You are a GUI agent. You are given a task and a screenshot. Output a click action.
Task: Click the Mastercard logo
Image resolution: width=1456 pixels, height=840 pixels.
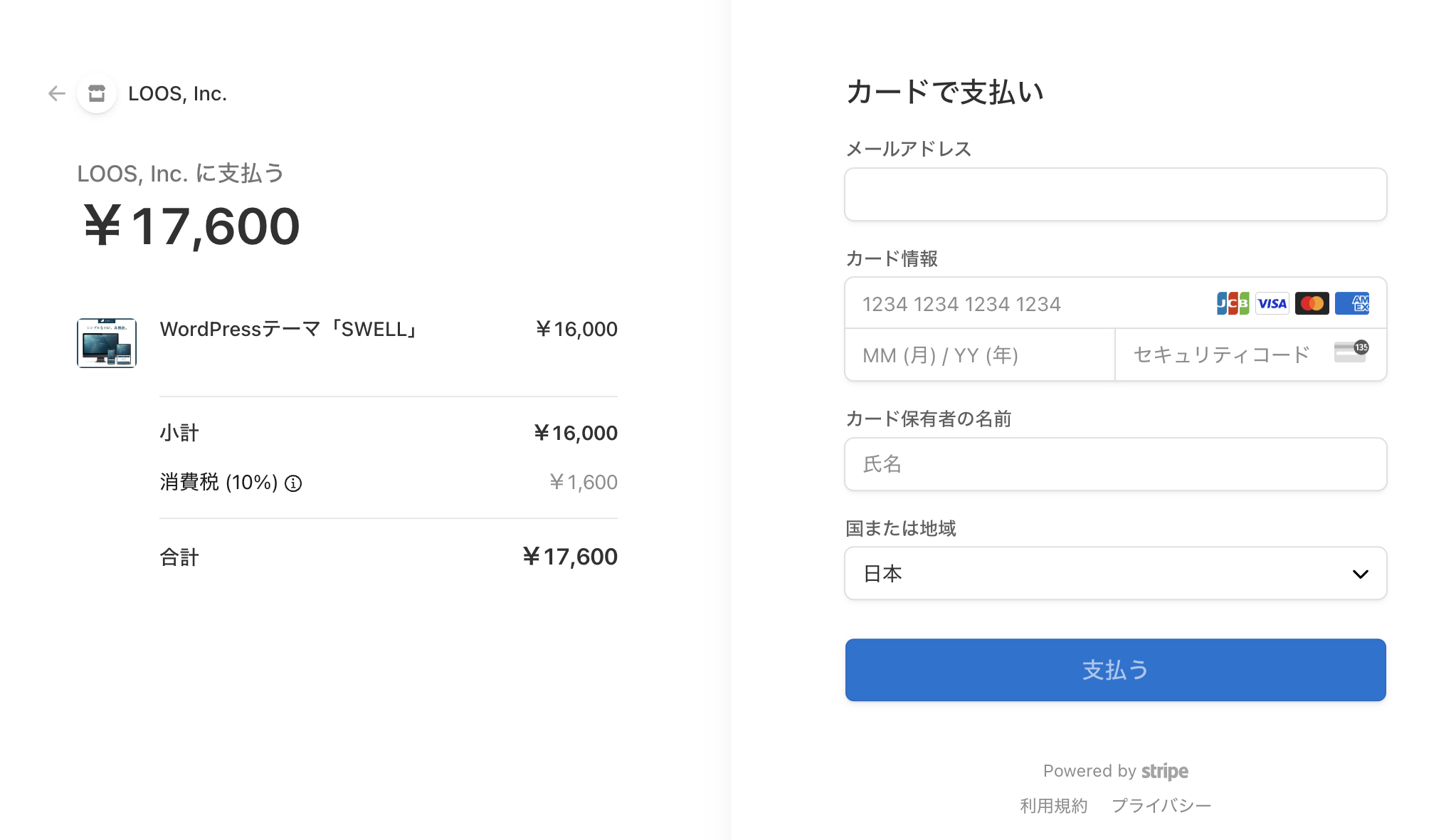tap(1312, 303)
